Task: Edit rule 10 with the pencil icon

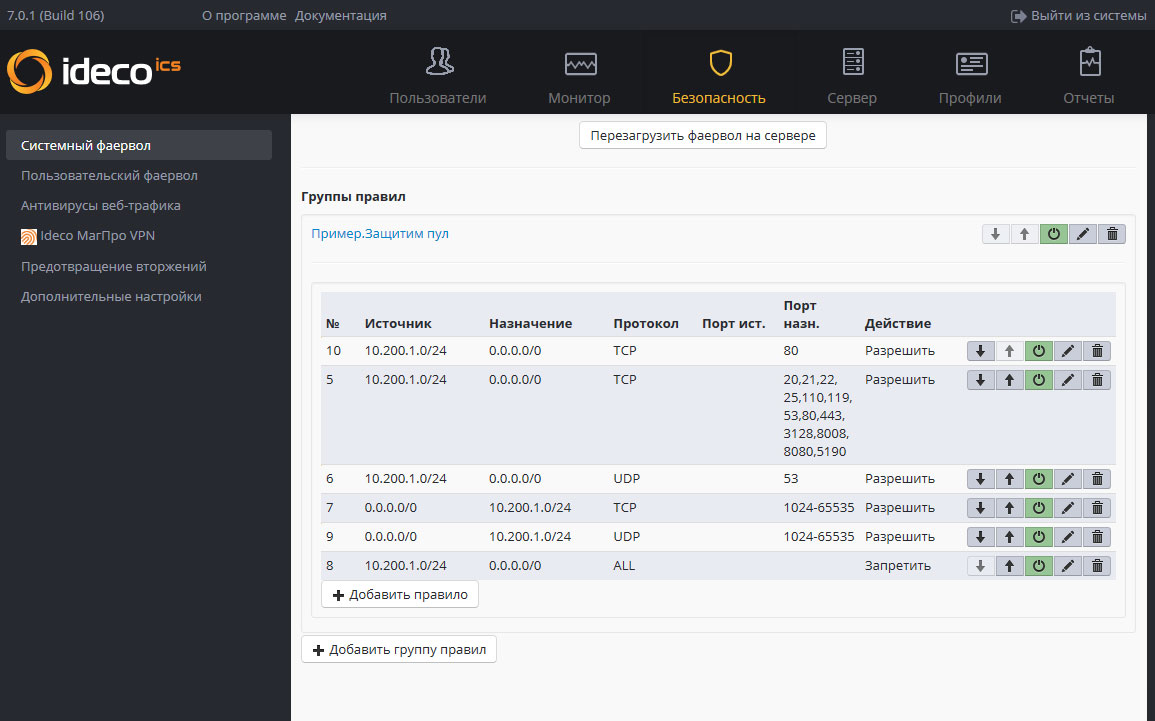Action: (x=1068, y=351)
